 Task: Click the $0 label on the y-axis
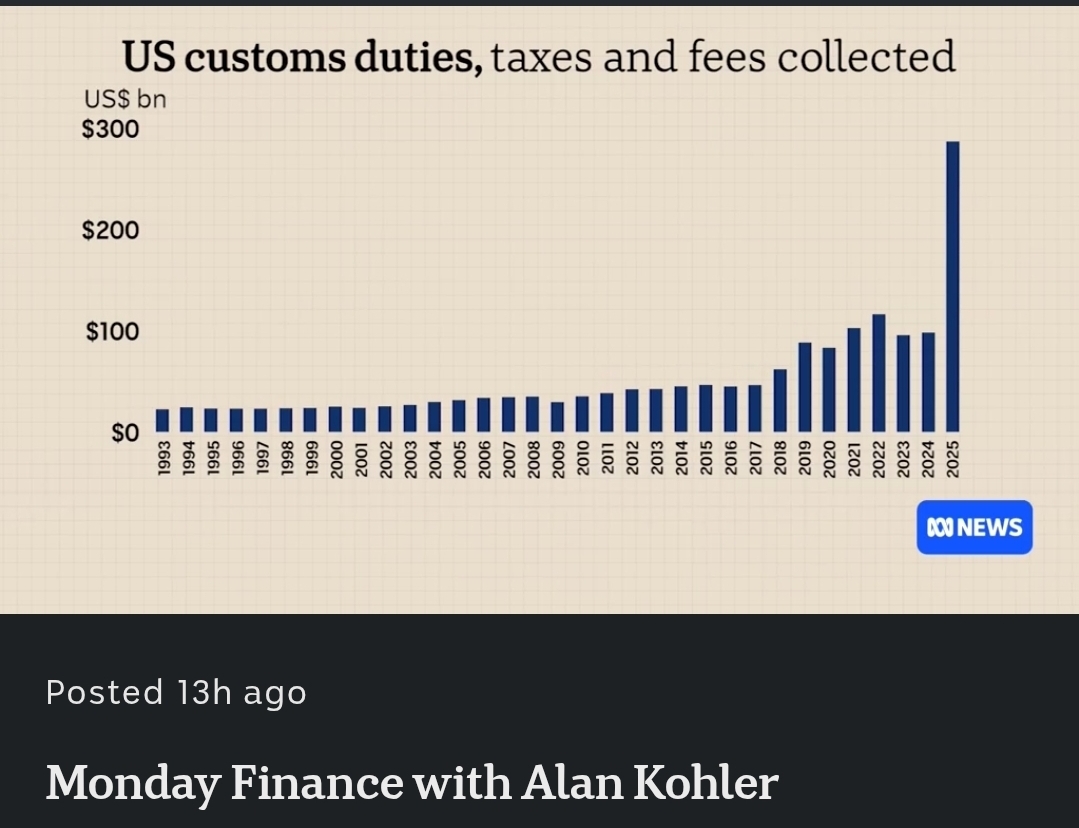coord(123,434)
